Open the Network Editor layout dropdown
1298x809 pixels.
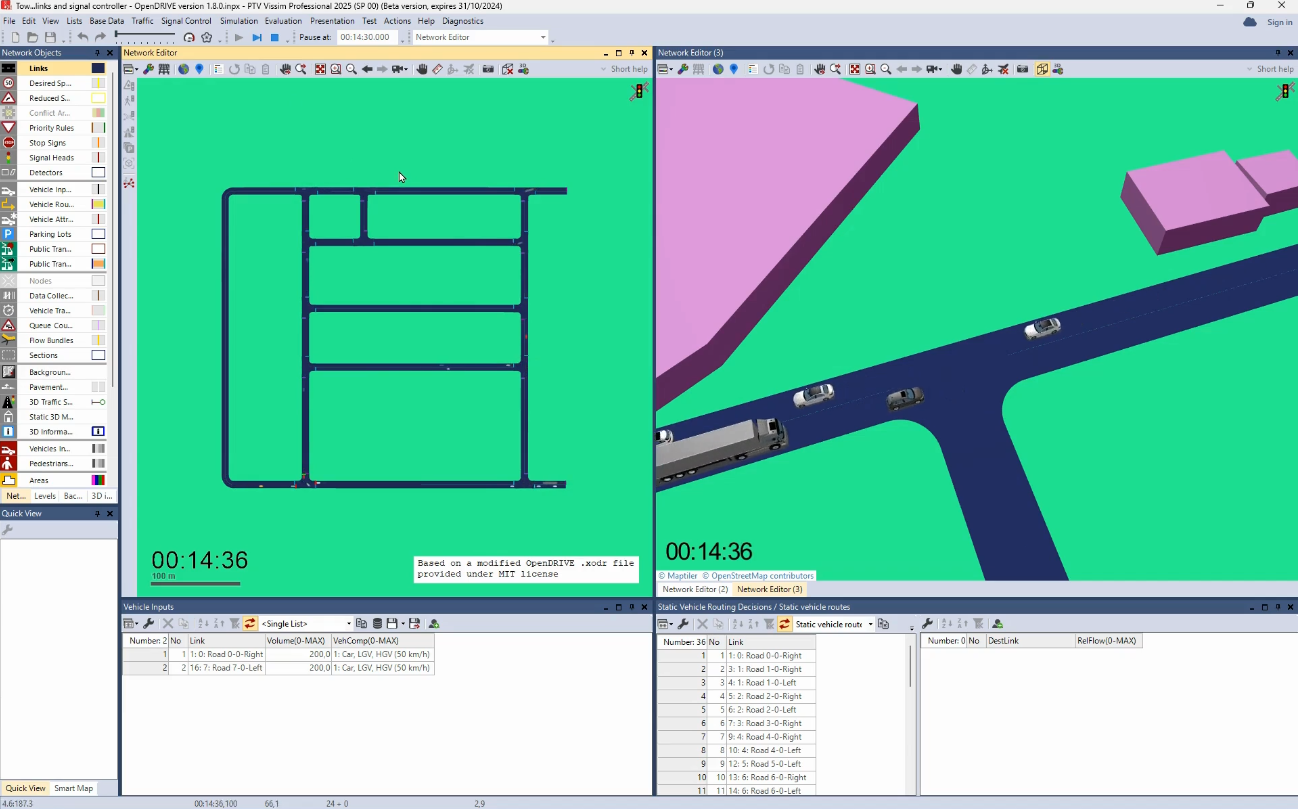click(x=543, y=37)
